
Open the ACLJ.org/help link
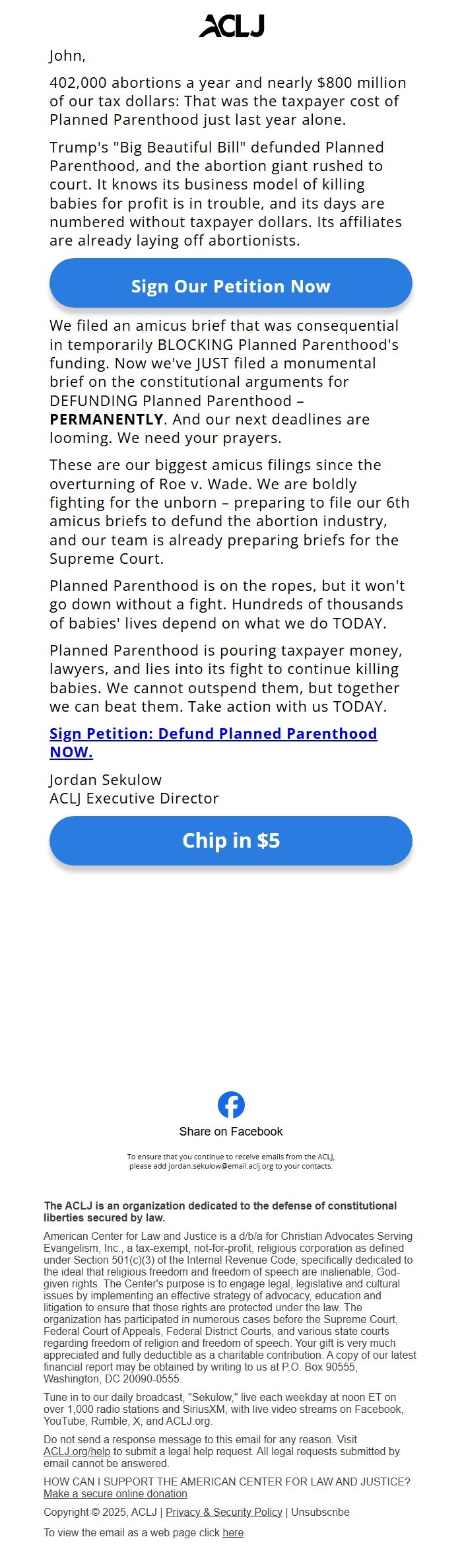click(x=77, y=1451)
